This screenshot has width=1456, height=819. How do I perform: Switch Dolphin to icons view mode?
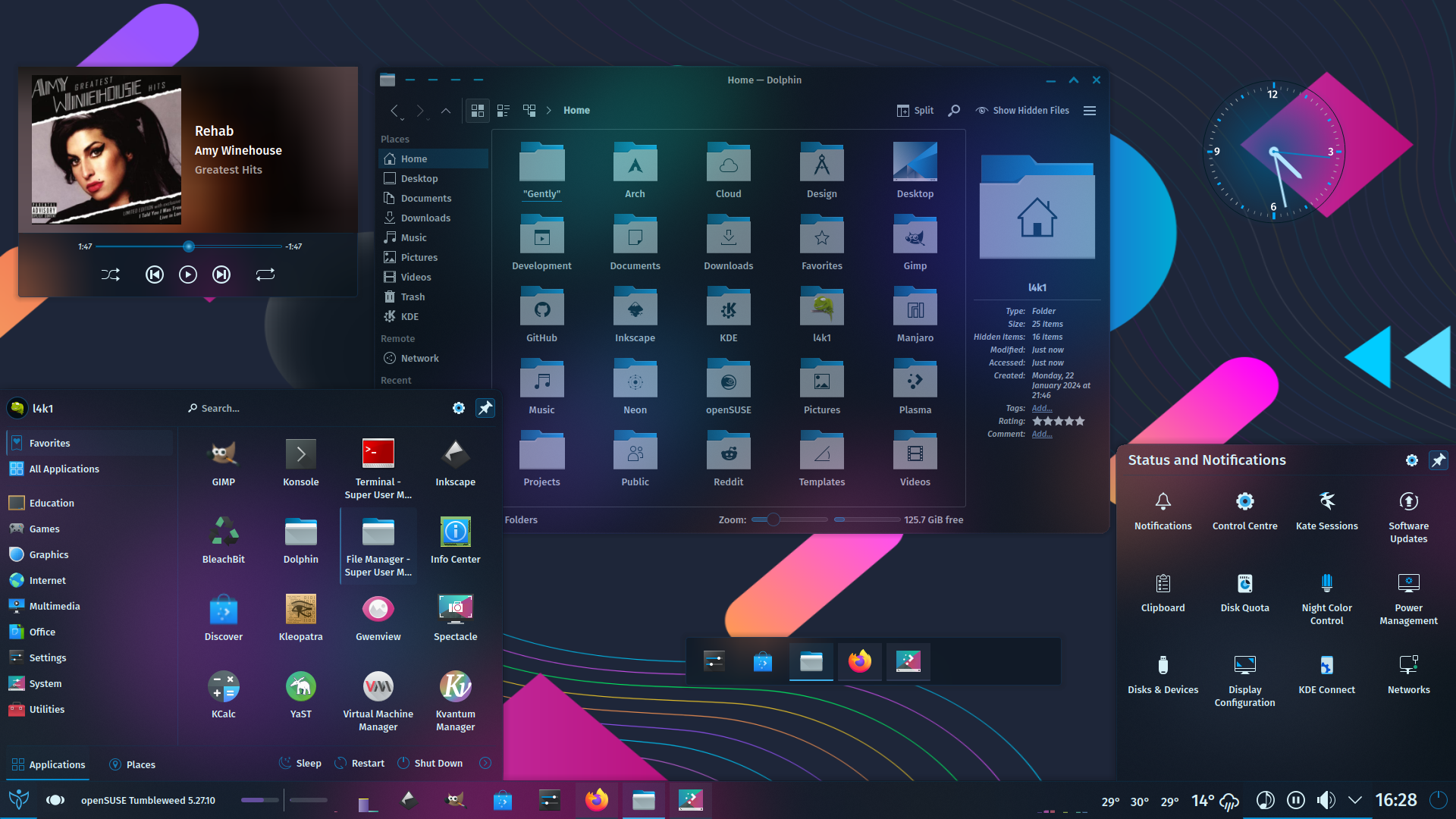[478, 111]
